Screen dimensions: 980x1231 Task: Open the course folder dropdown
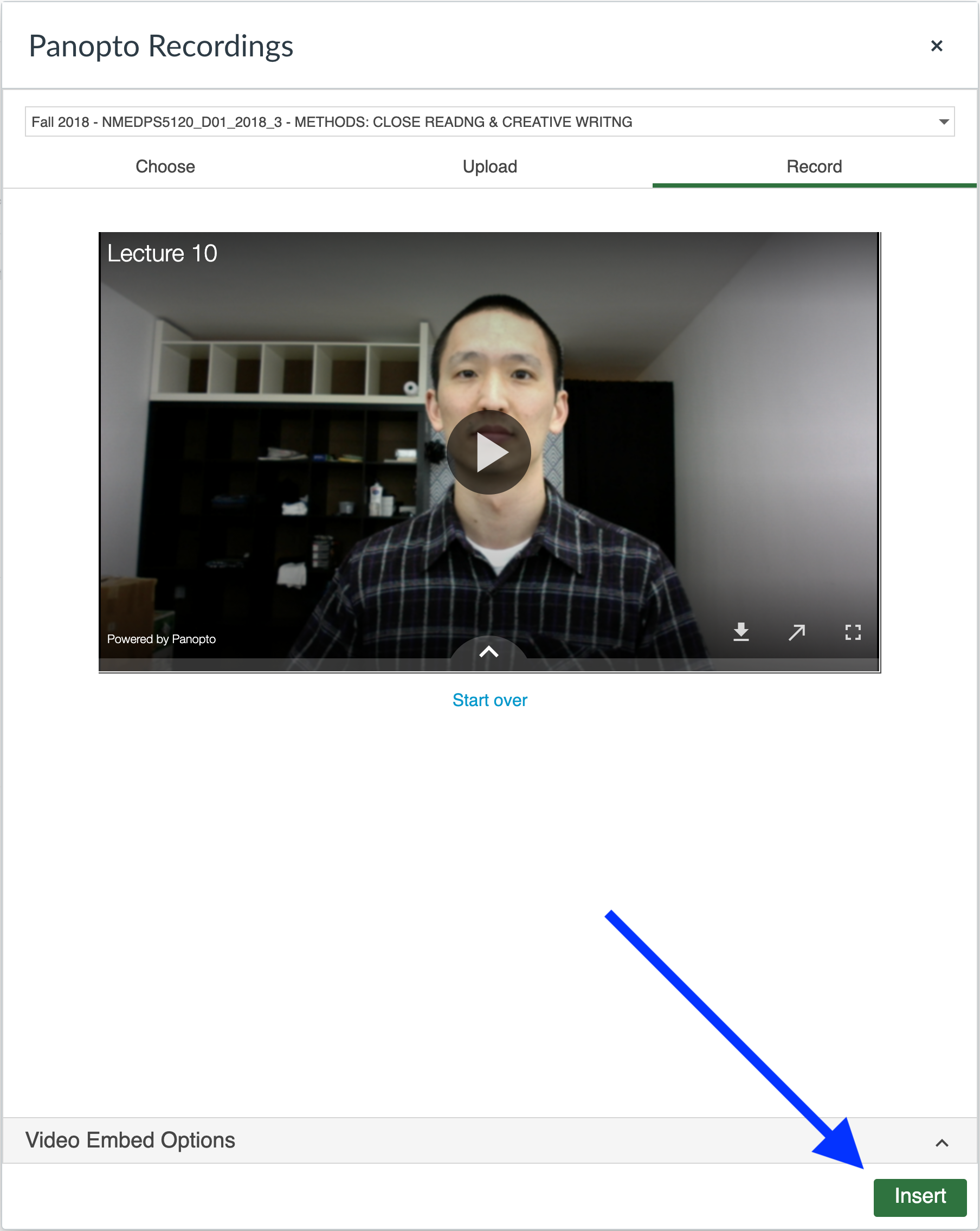[x=489, y=121]
